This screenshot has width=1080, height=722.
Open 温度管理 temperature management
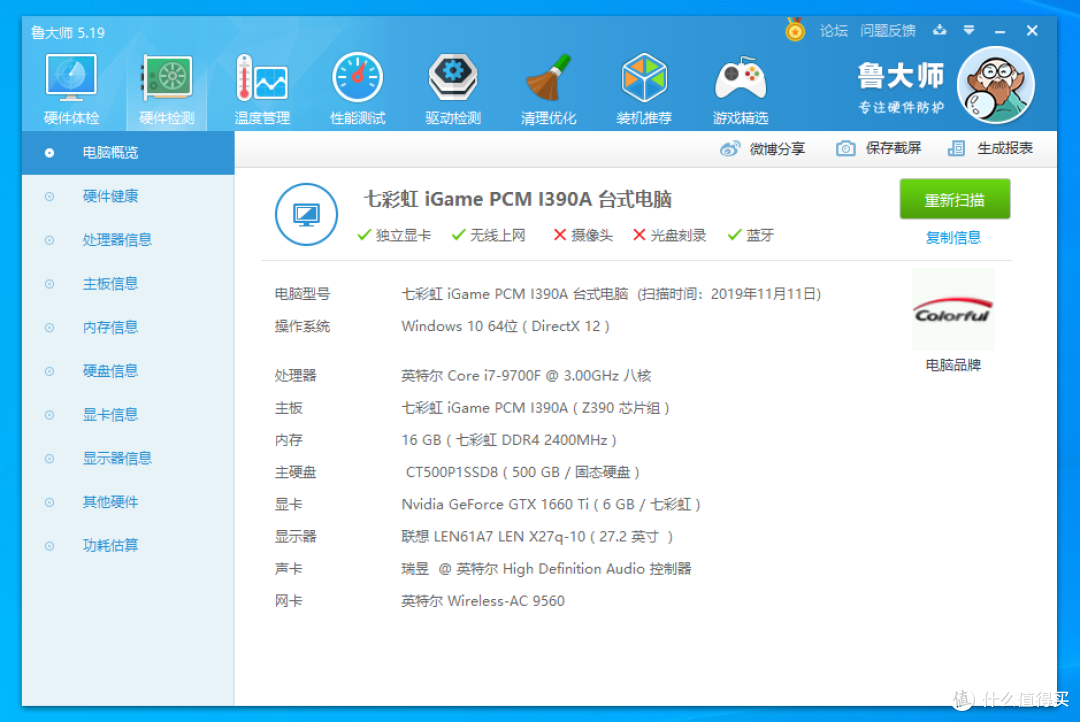[x=262, y=90]
